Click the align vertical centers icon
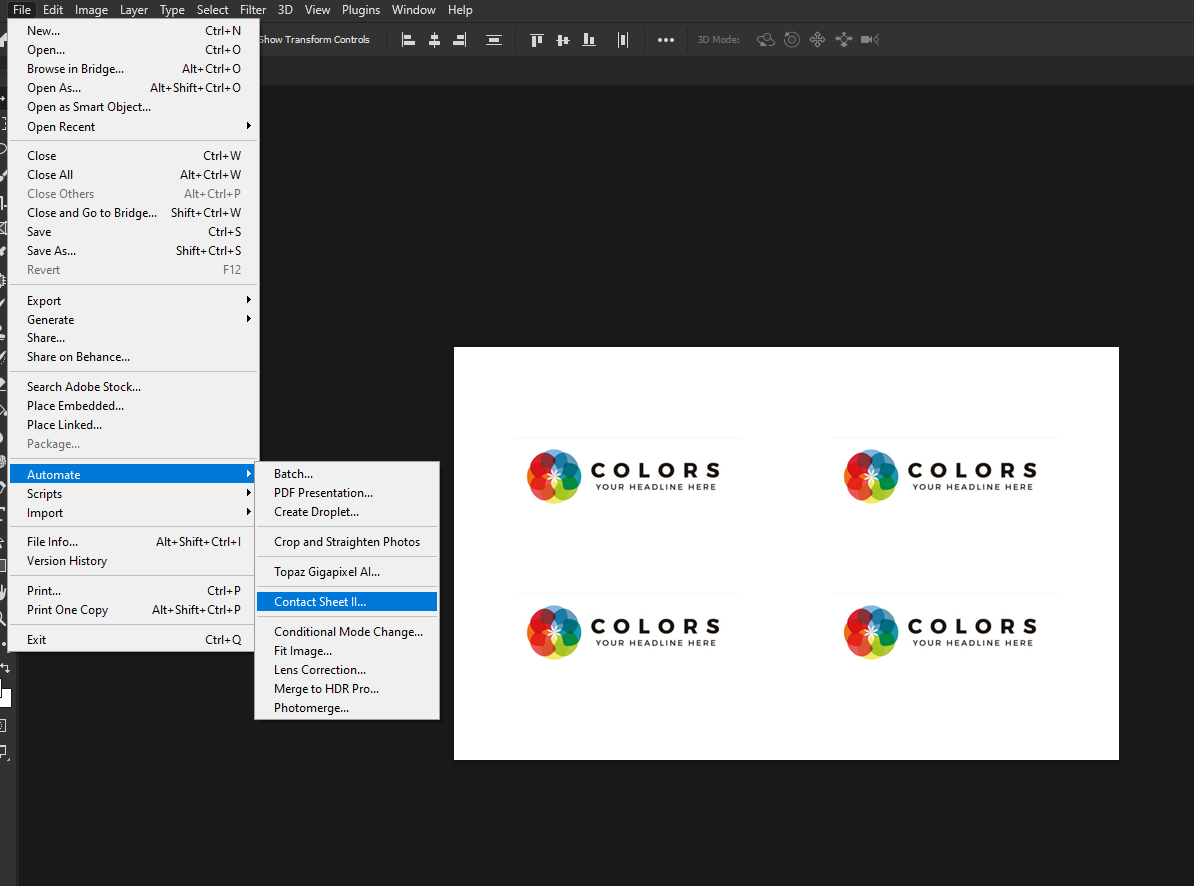Image resolution: width=1194 pixels, height=886 pixels. [563, 40]
